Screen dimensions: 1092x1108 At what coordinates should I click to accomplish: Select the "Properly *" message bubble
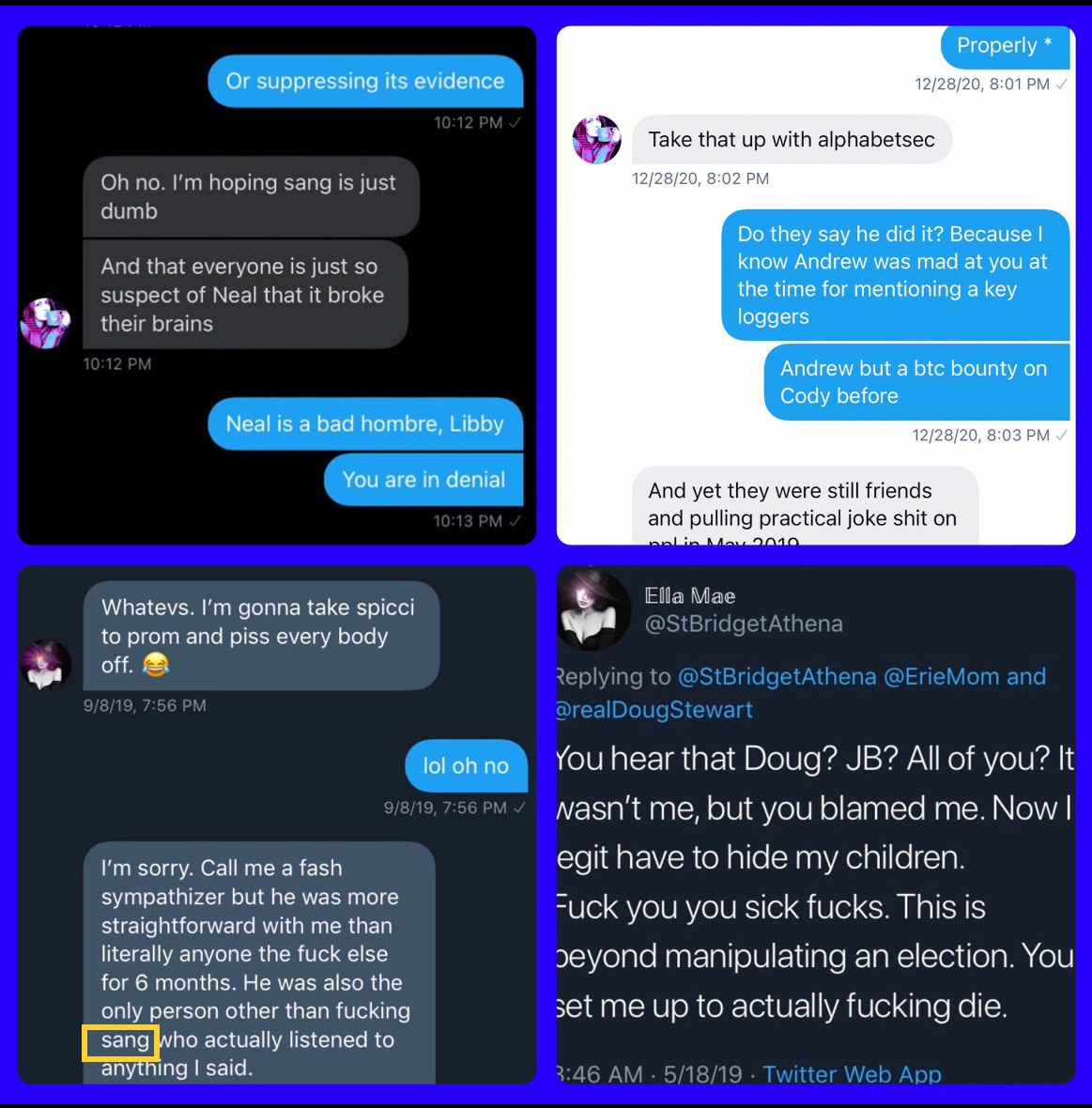click(x=1005, y=46)
